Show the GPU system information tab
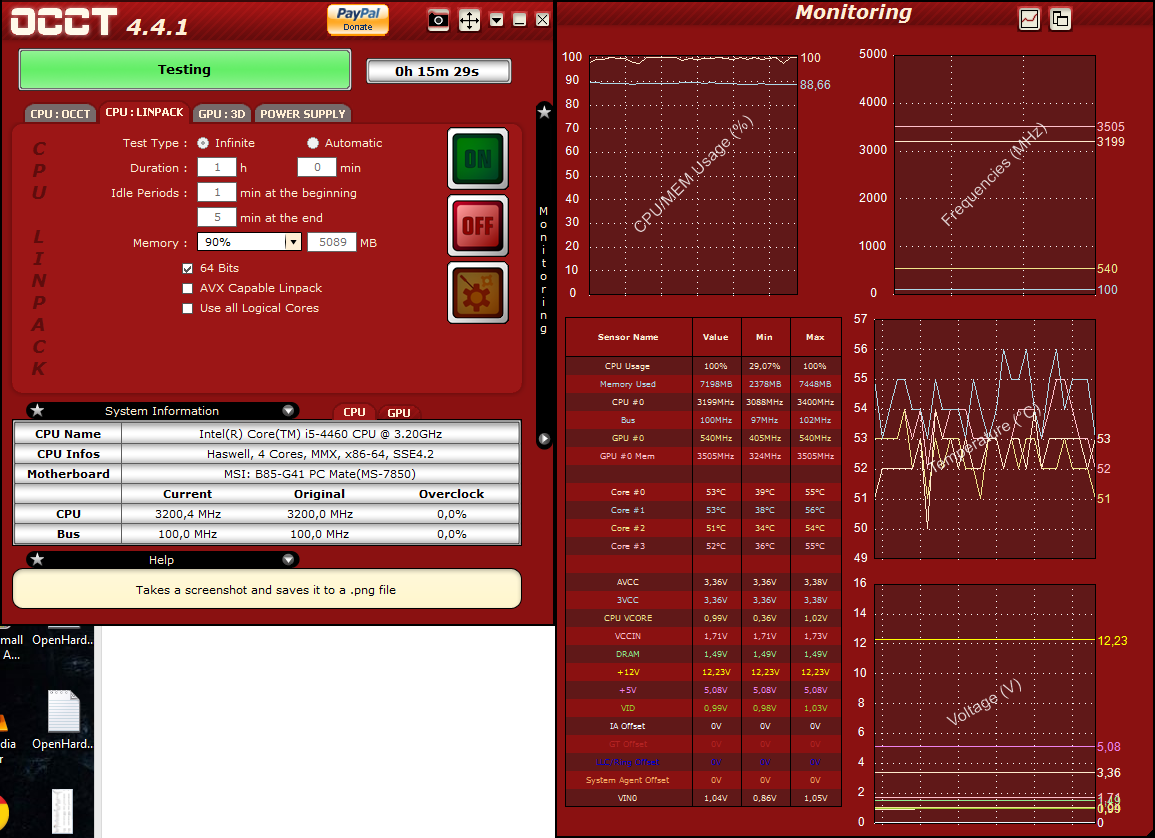Viewport: 1155px width, 838px height. point(399,412)
